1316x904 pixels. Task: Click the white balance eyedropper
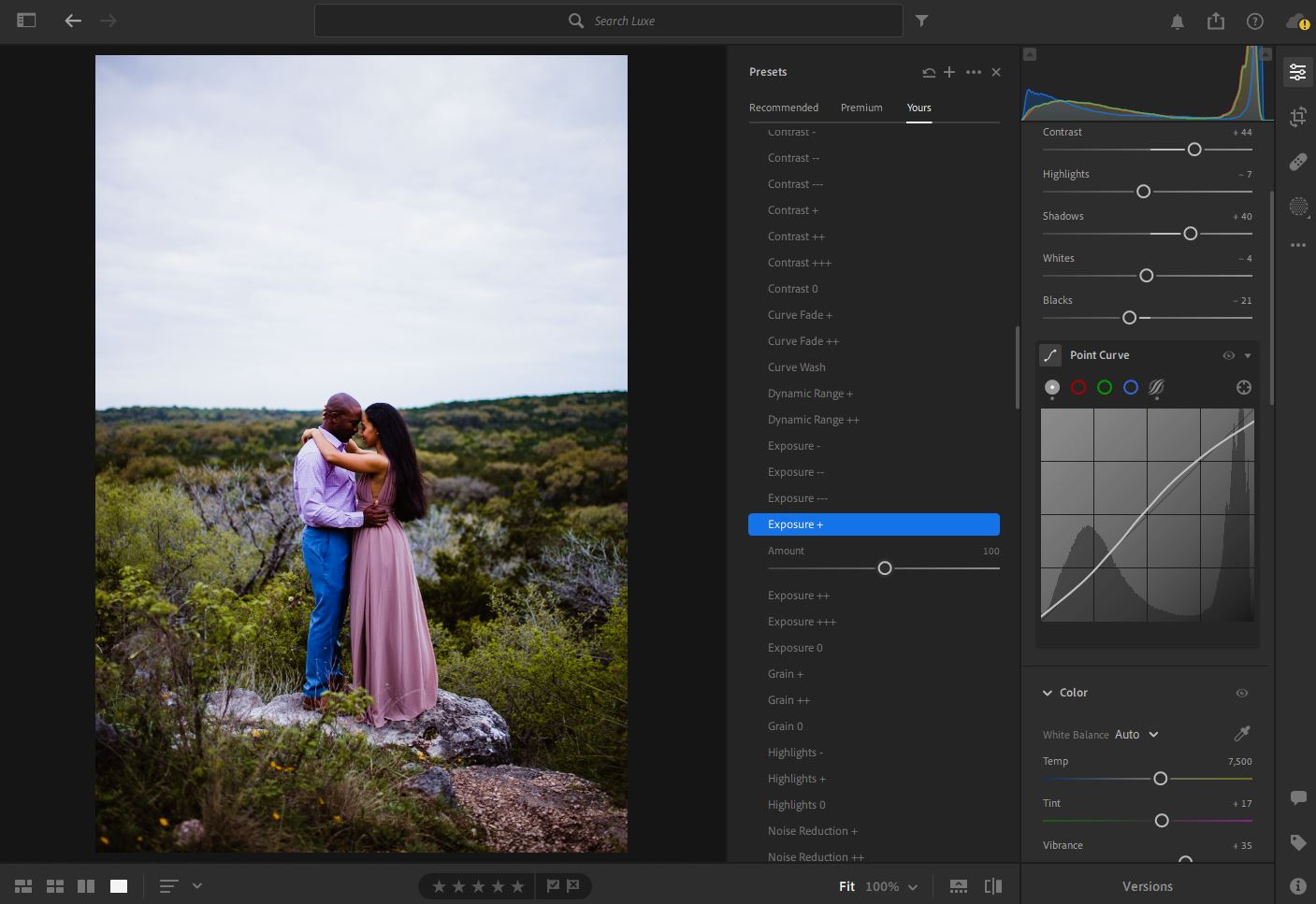[x=1242, y=734]
